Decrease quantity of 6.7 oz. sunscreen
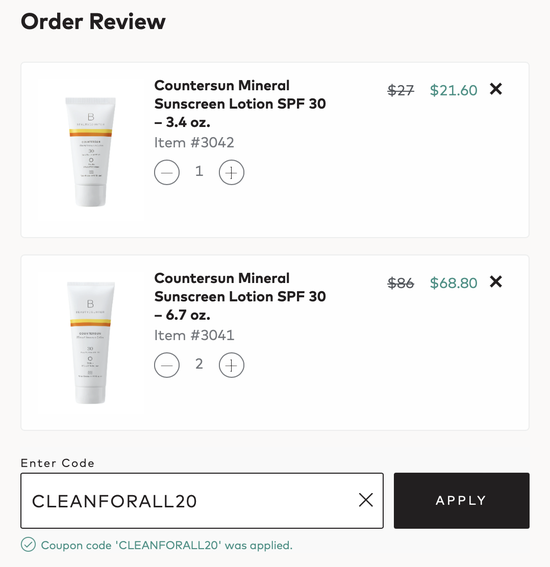 click(167, 365)
